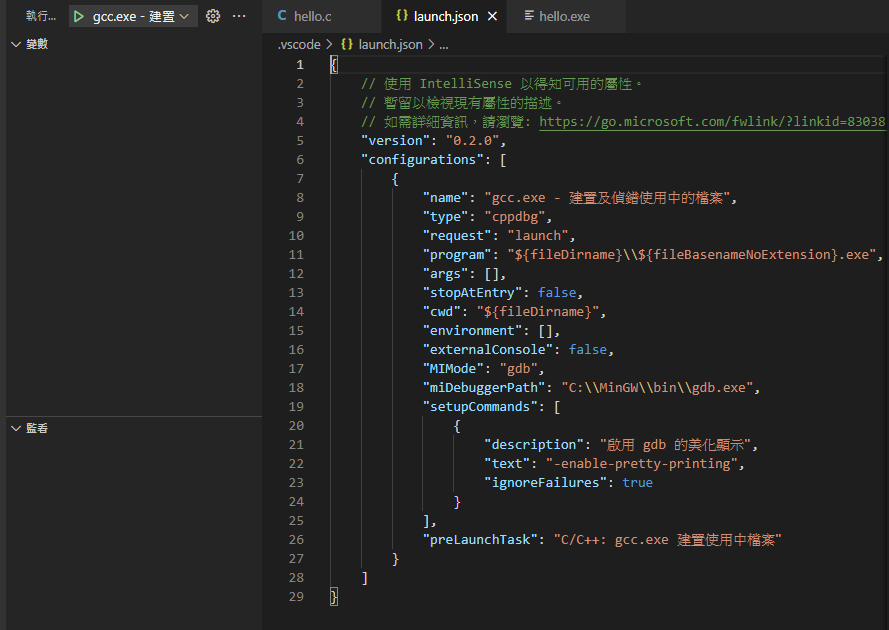Click the "preLaunchTask" key
Image resolution: width=889 pixels, height=630 pixels.
coord(480,540)
